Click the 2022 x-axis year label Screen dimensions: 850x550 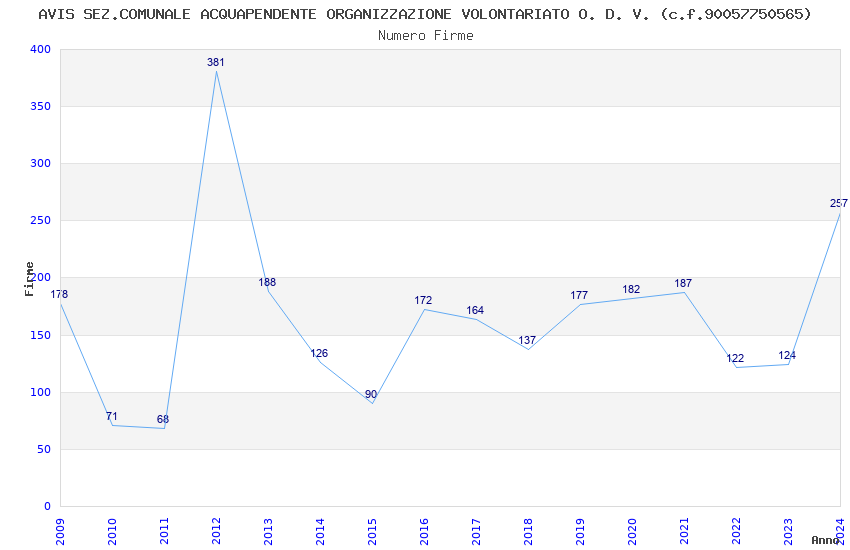737,532
